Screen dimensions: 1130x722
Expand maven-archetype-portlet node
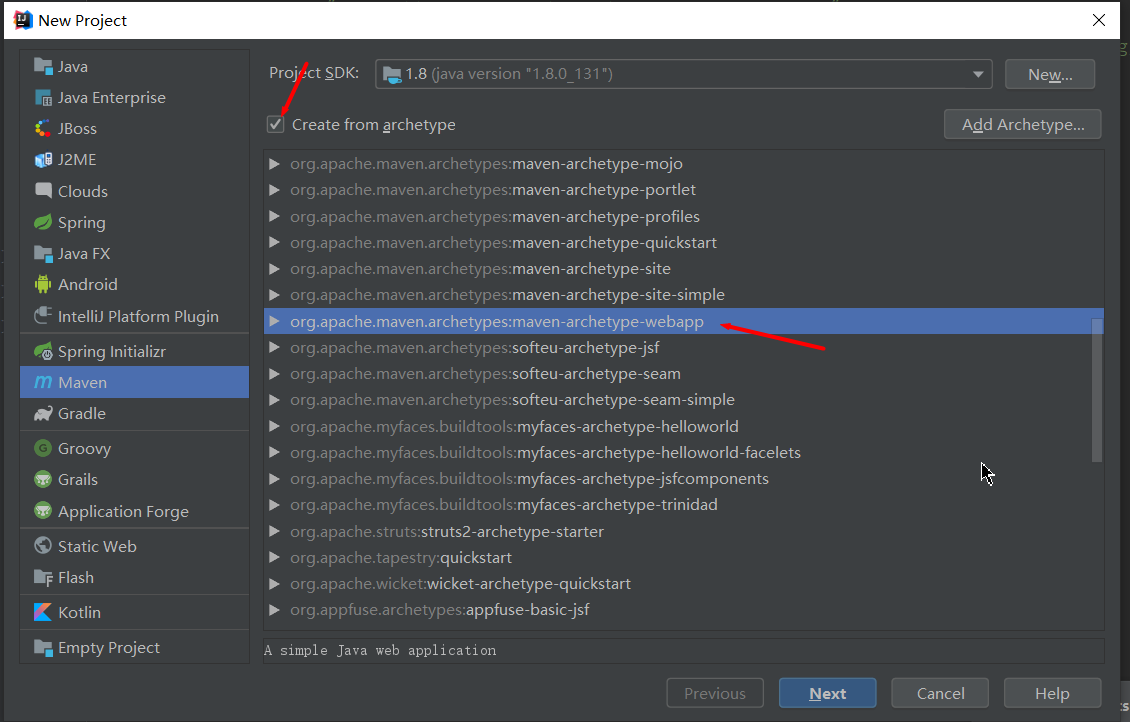(x=274, y=190)
